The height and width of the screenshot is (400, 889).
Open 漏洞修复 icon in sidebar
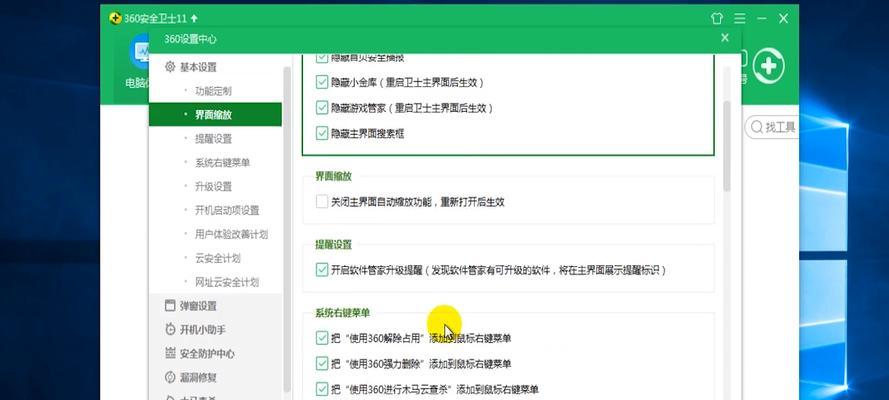[170, 377]
